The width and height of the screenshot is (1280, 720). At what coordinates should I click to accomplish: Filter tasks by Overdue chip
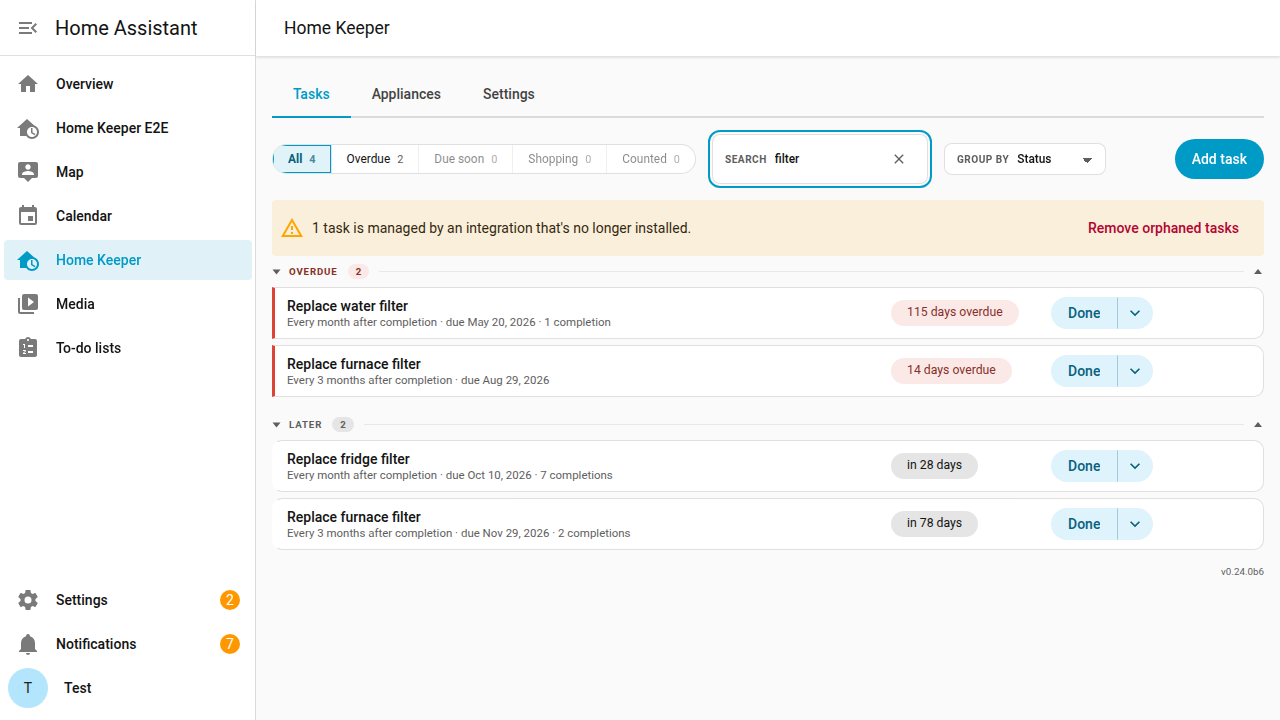[x=375, y=159]
